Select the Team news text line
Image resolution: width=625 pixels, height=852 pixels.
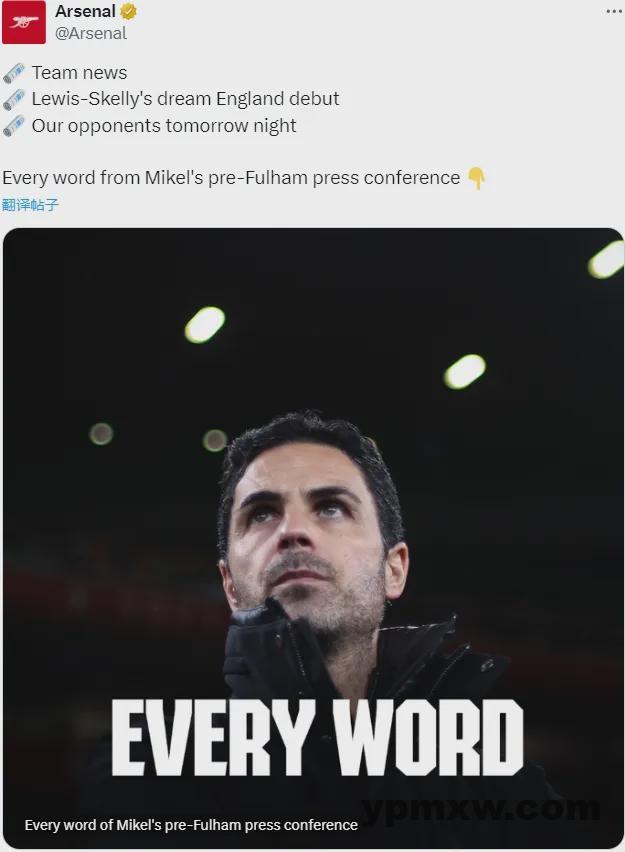79,73
